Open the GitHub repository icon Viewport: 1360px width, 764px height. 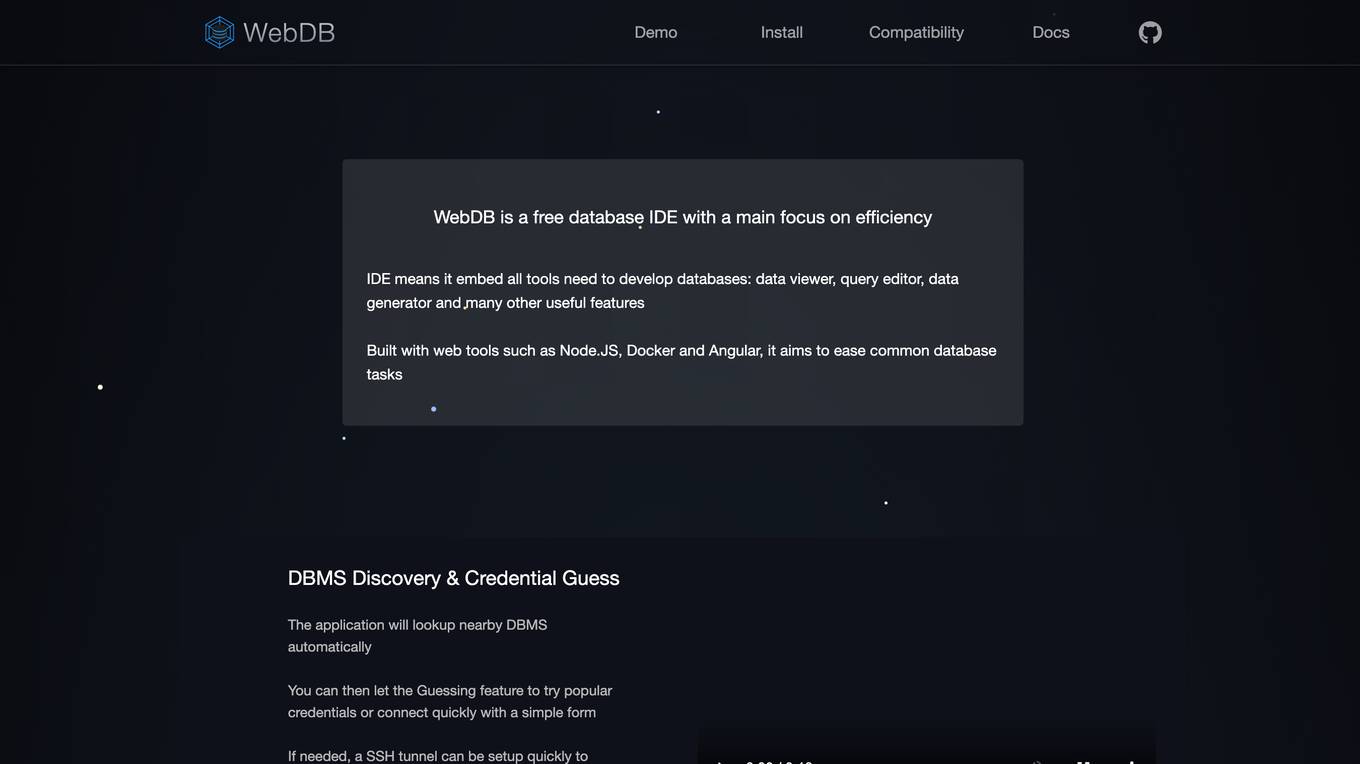click(x=1150, y=32)
